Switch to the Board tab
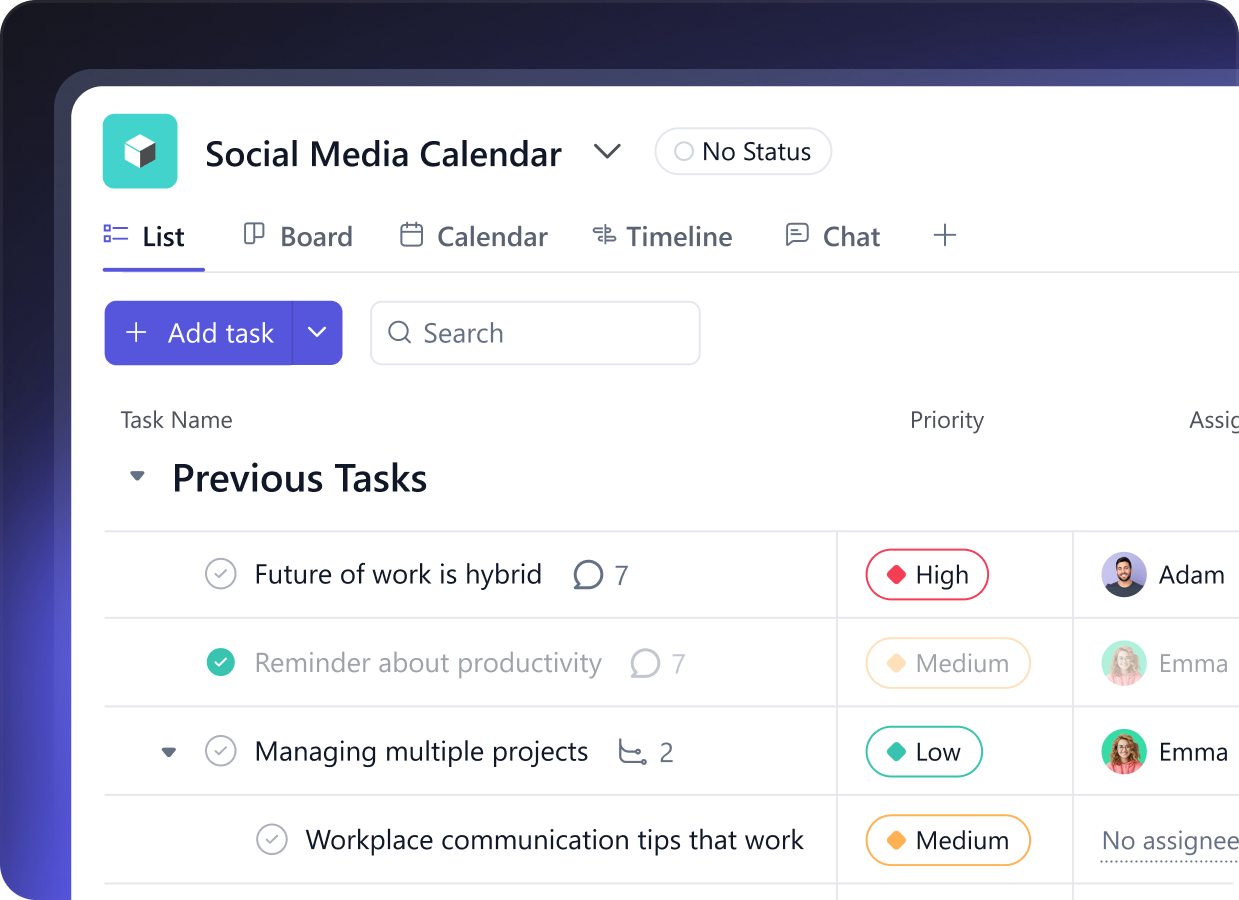This screenshot has height=900, width=1239. [x=298, y=236]
